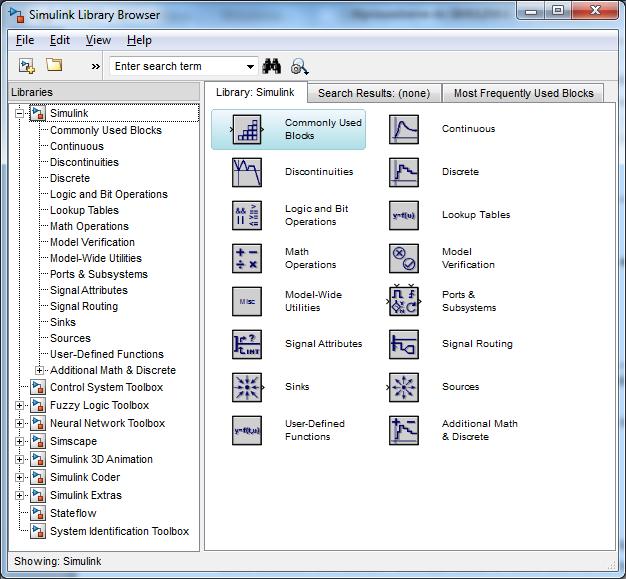The width and height of the screenshot is (626, 579).
Task: Select Sinks in the Libraries tree
Action: (x=63, y=322)
